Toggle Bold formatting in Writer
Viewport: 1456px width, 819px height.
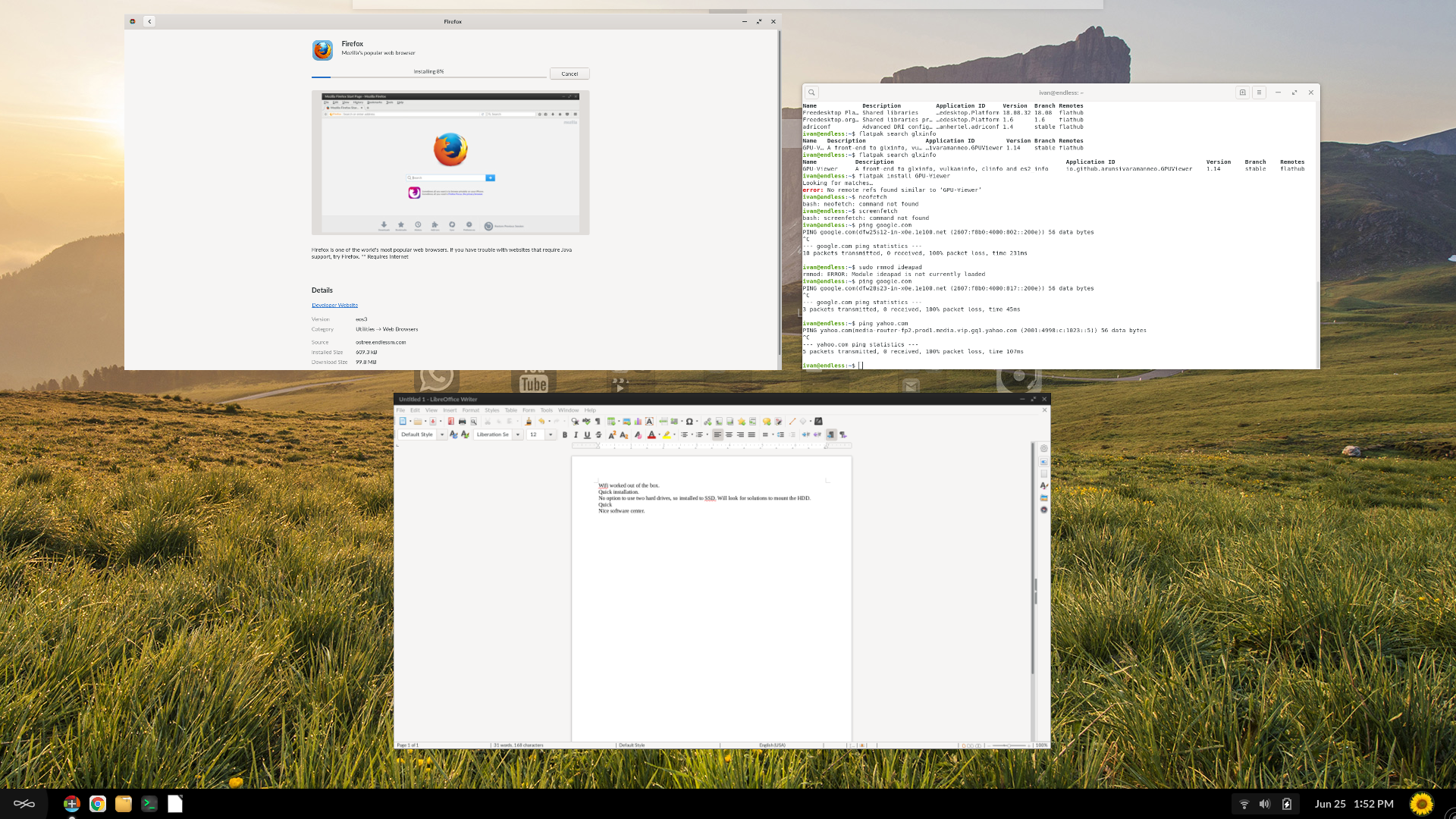pos(564,435)
